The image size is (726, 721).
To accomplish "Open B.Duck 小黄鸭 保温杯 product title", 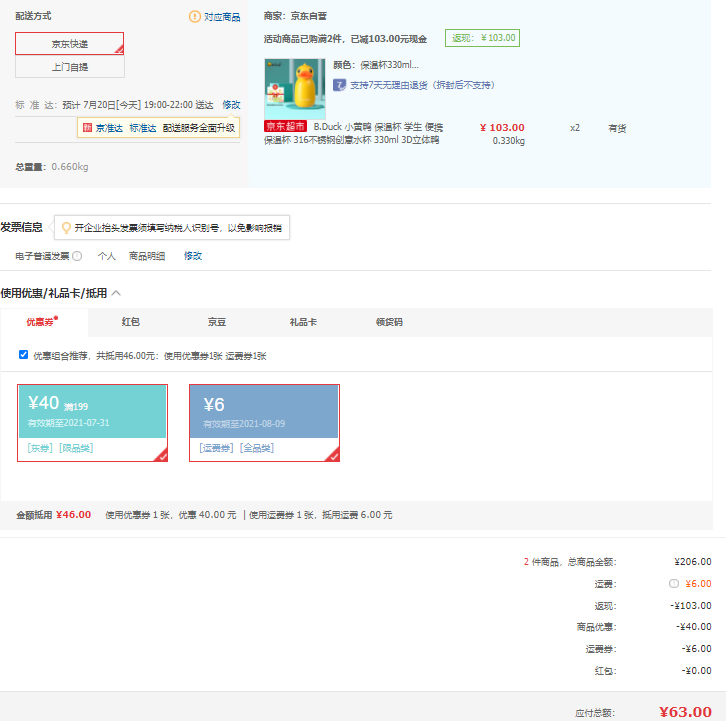I will point(353,133).
